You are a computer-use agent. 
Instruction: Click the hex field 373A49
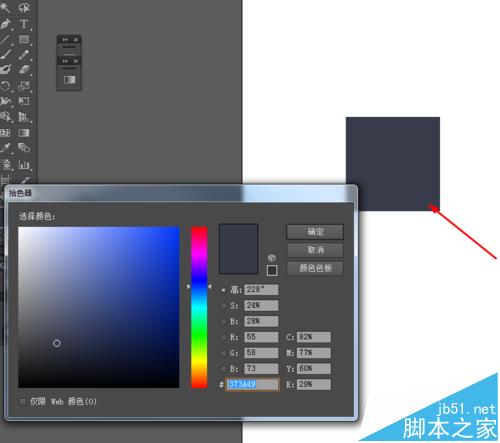(x=252, y=384)
